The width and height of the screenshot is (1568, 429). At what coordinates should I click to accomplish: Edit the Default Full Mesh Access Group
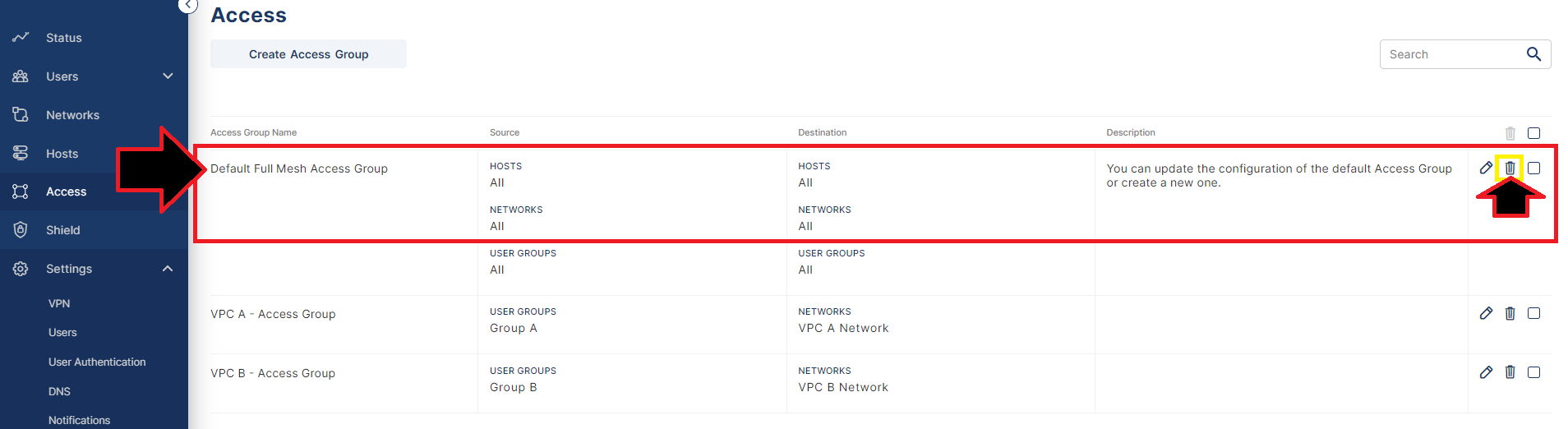coord(1486,168)
